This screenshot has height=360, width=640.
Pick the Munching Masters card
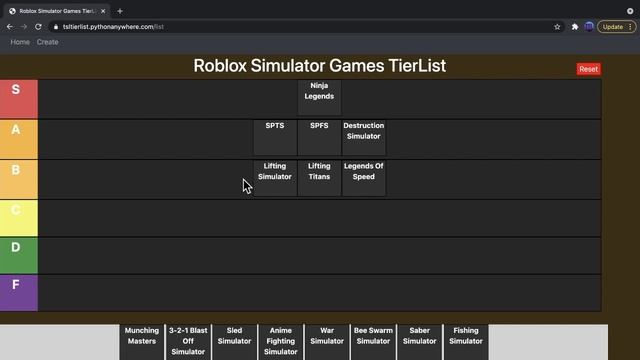coord(142,342)
